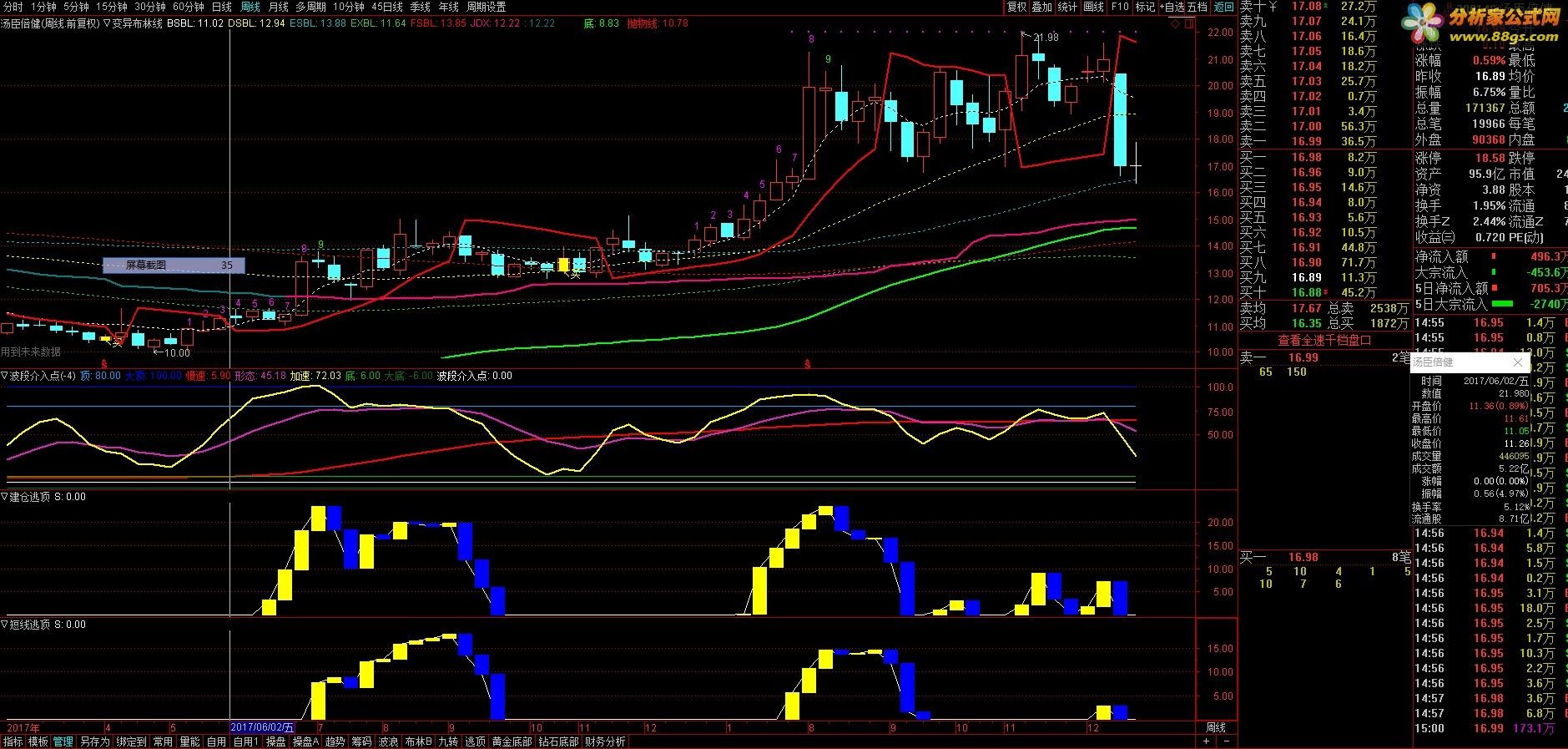Select the 操盘A template

305,741
